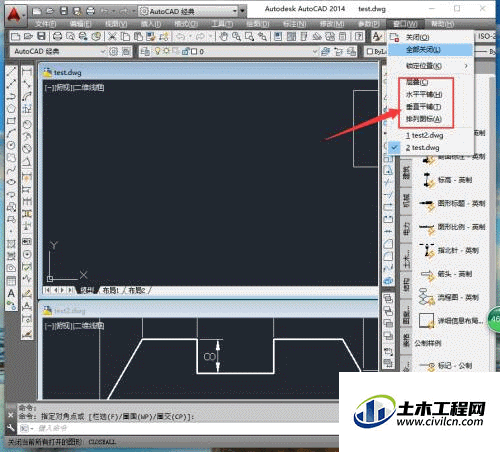The width and height of the screenshot is (500, 452).
Task: Expand quick access toolbar customize arrow
Action: pos(242,11)
